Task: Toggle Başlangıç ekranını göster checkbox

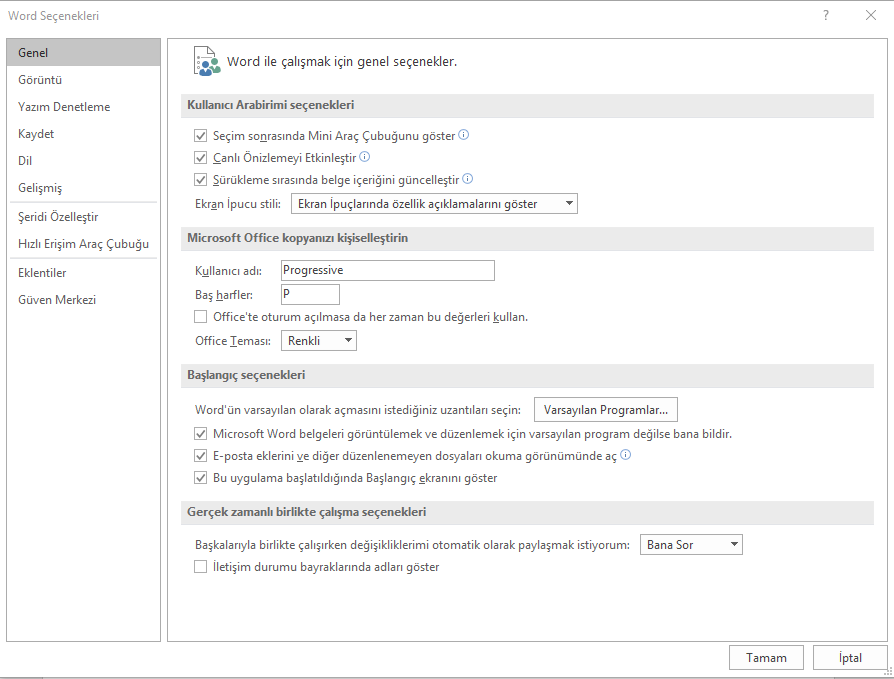Action: tap(201, 478)
